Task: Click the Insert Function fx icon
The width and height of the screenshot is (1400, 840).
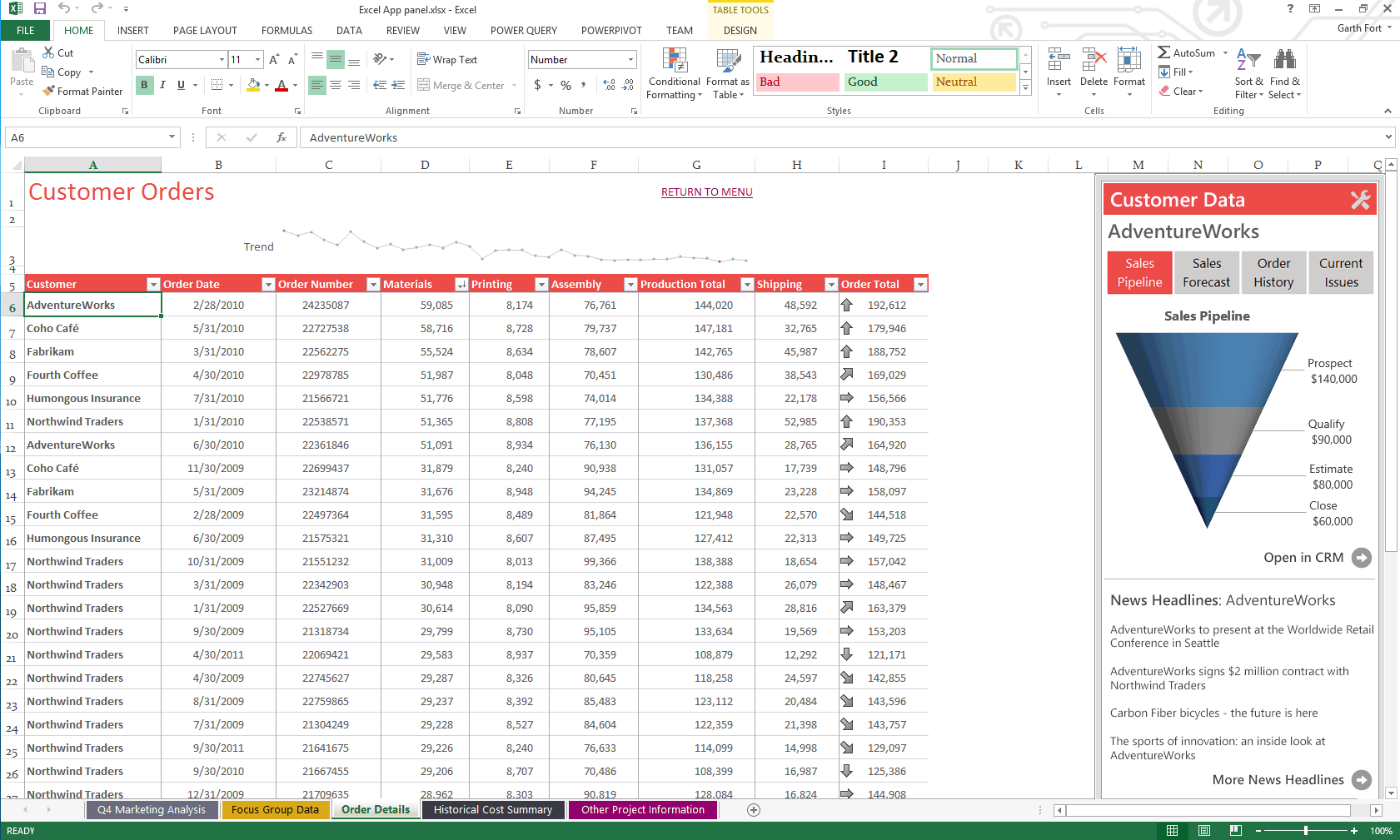Action: [x=281, y=137]
